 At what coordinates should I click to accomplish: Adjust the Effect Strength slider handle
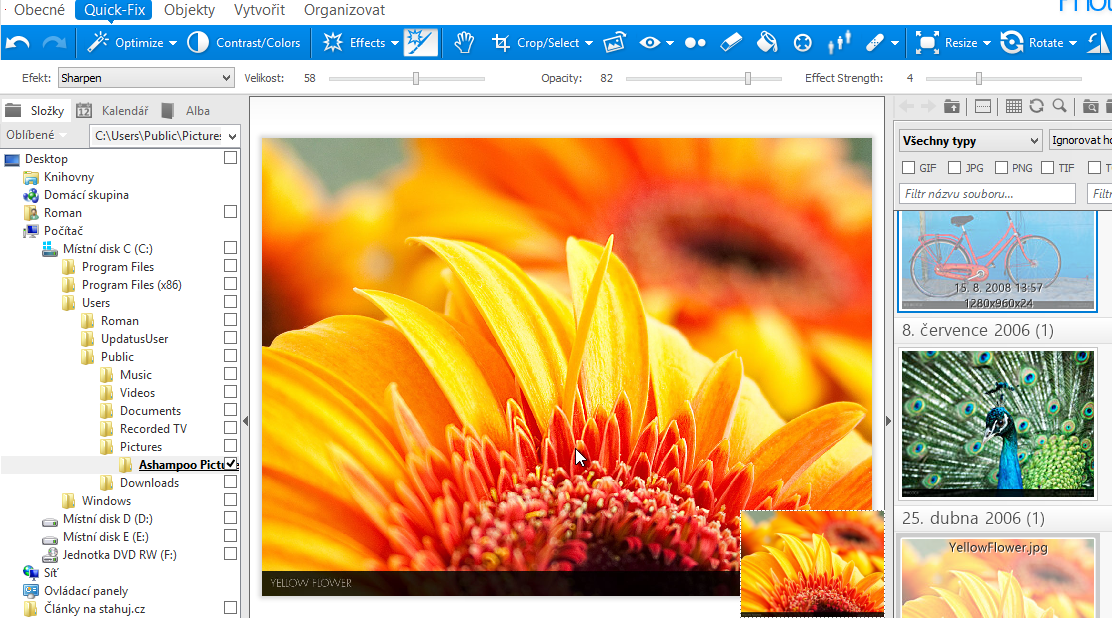coord(979,78)
